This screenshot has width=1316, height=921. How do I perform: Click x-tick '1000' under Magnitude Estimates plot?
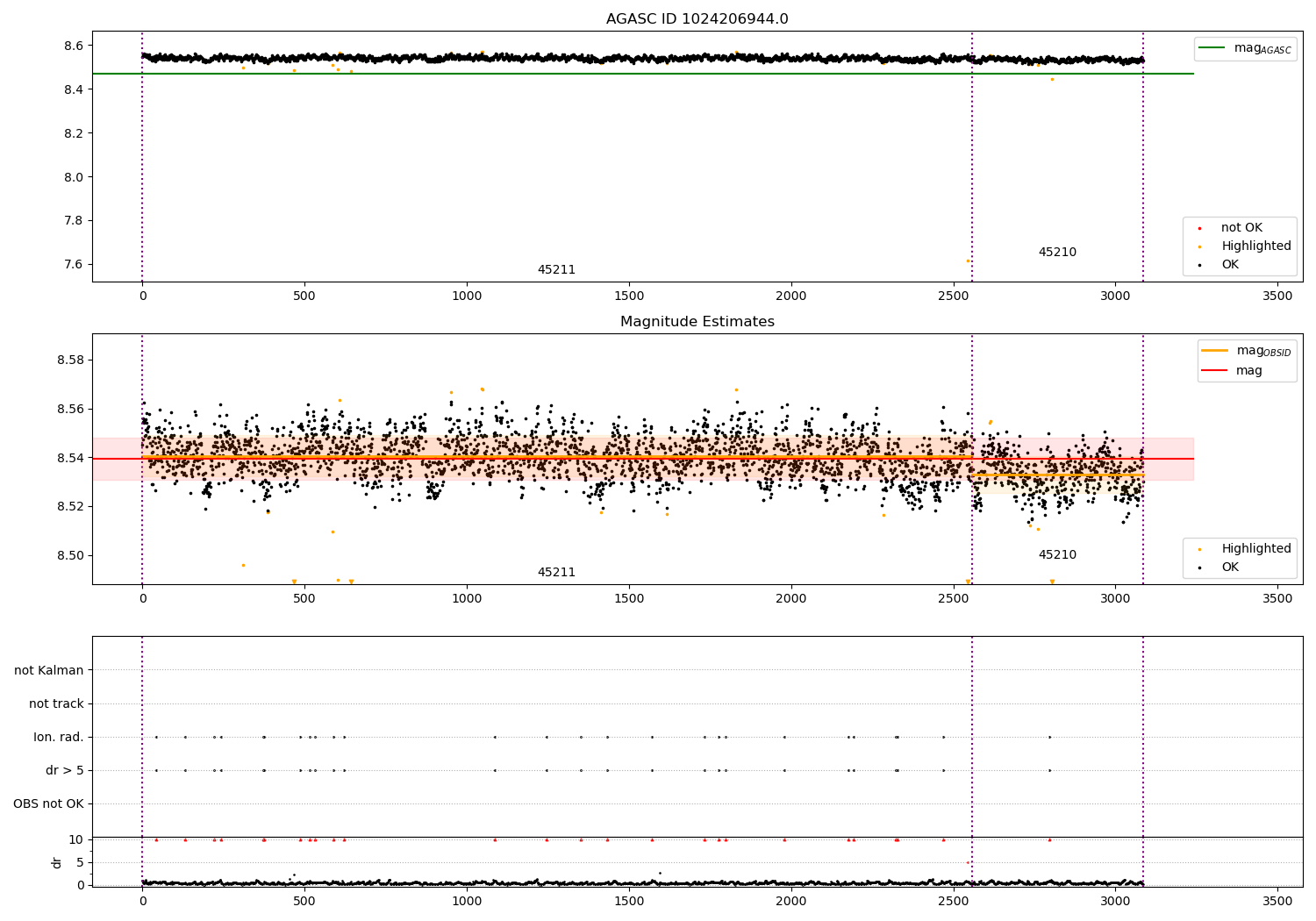coord(467,599)
